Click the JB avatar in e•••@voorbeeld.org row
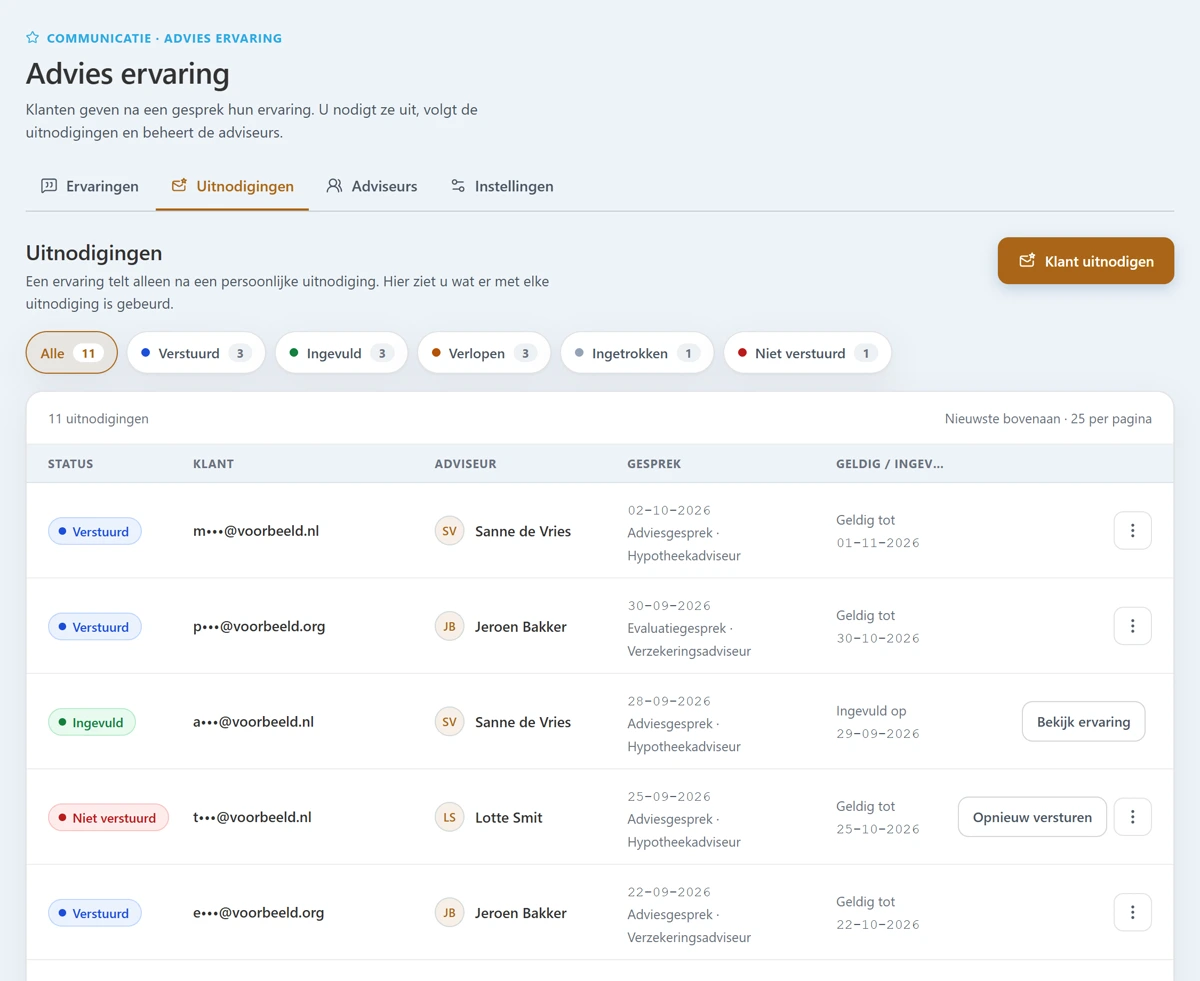Viewport: 1200px width, 981px height. pos(450,913)
